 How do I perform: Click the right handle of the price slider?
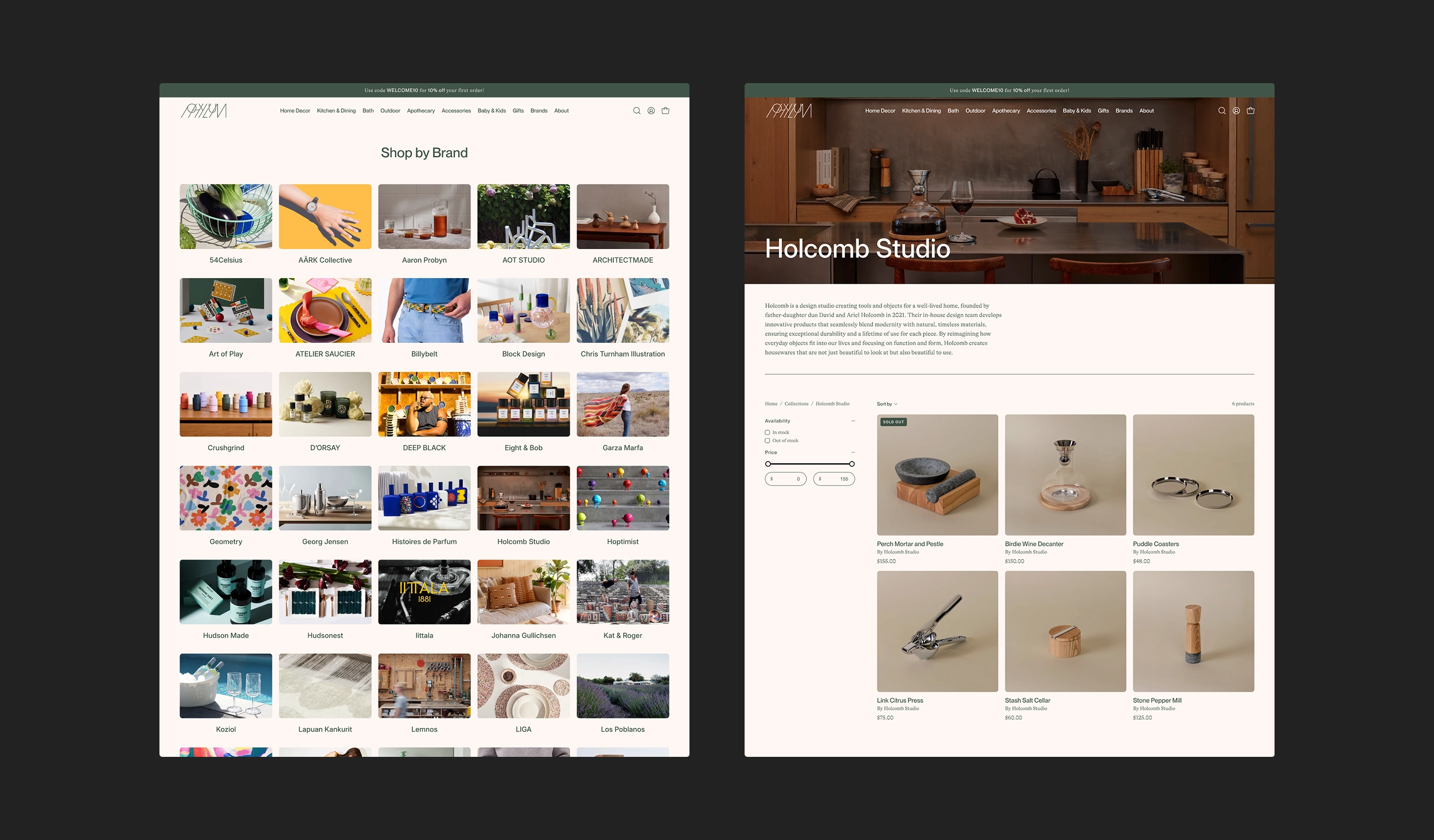coord(852,464)
